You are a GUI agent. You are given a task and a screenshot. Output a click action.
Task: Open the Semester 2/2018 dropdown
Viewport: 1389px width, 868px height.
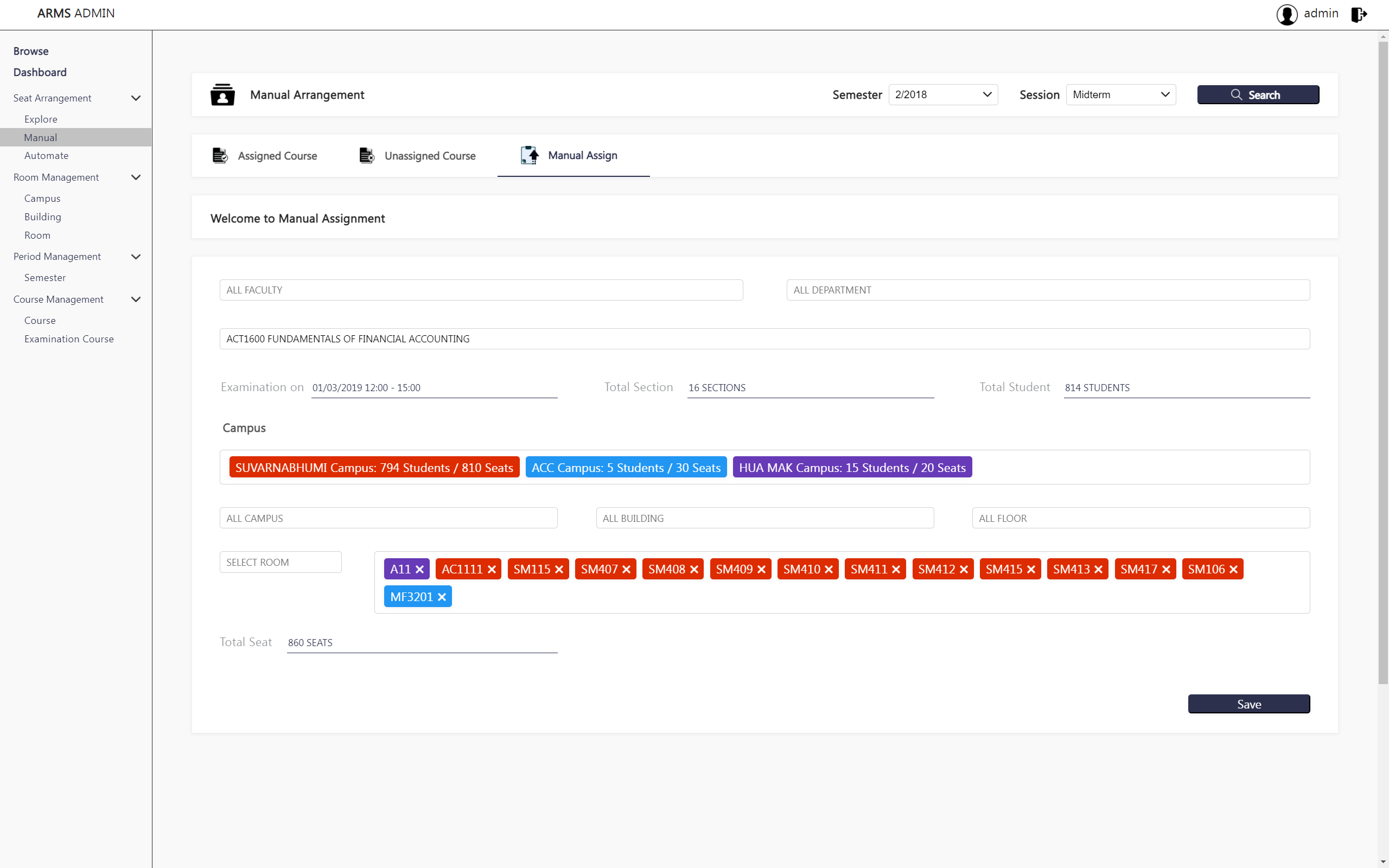(x=942, y=95)
